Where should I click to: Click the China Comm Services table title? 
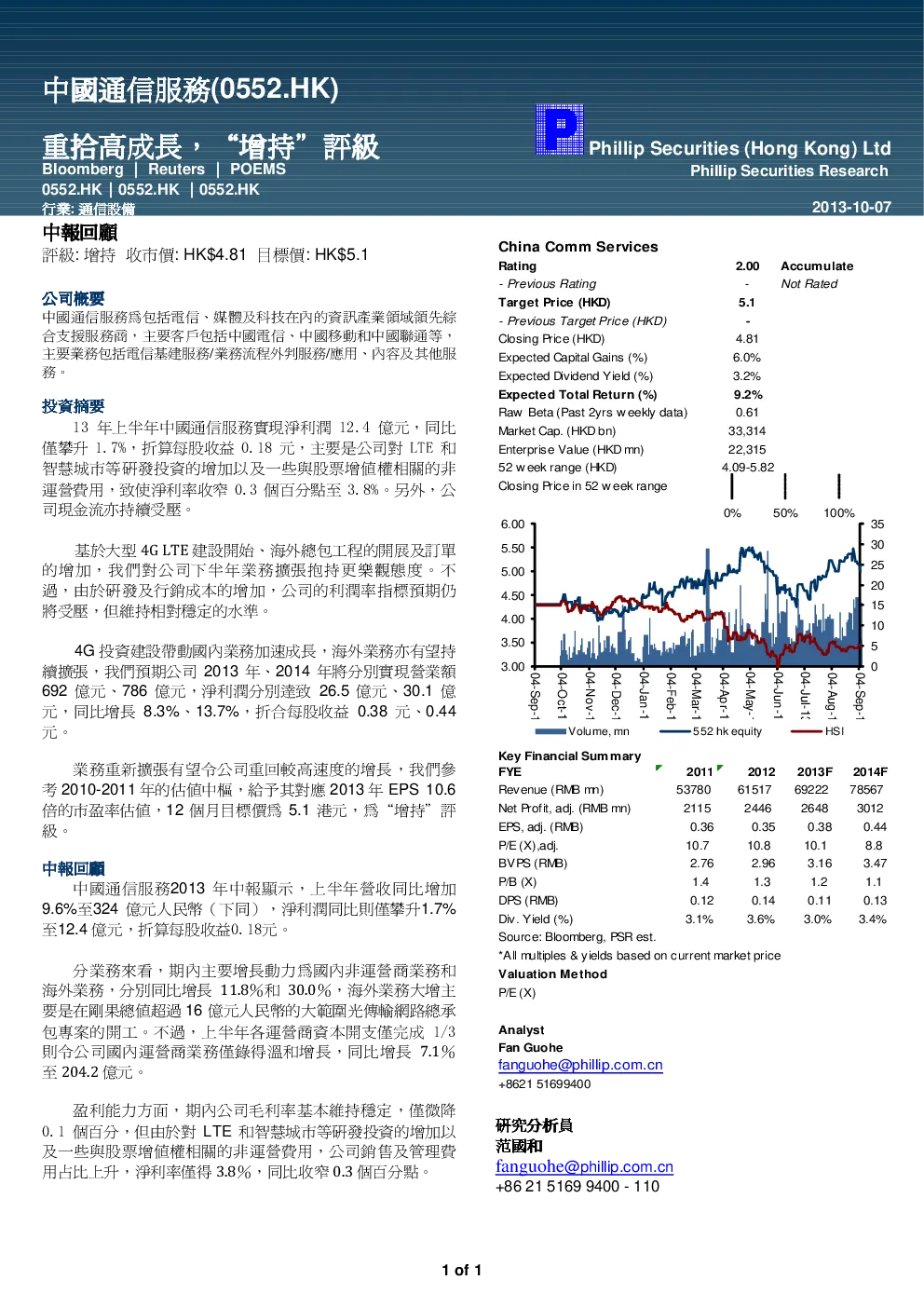578,247
